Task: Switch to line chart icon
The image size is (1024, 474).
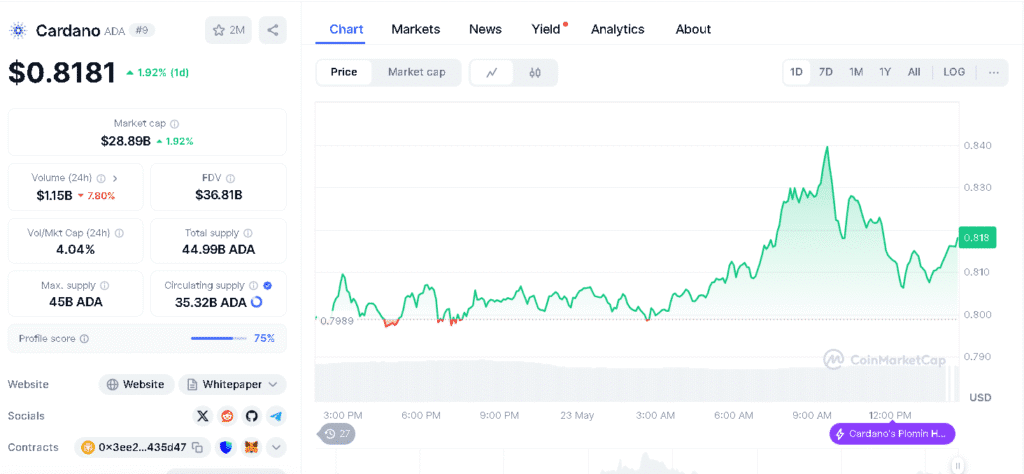Action: pos(492,72)
